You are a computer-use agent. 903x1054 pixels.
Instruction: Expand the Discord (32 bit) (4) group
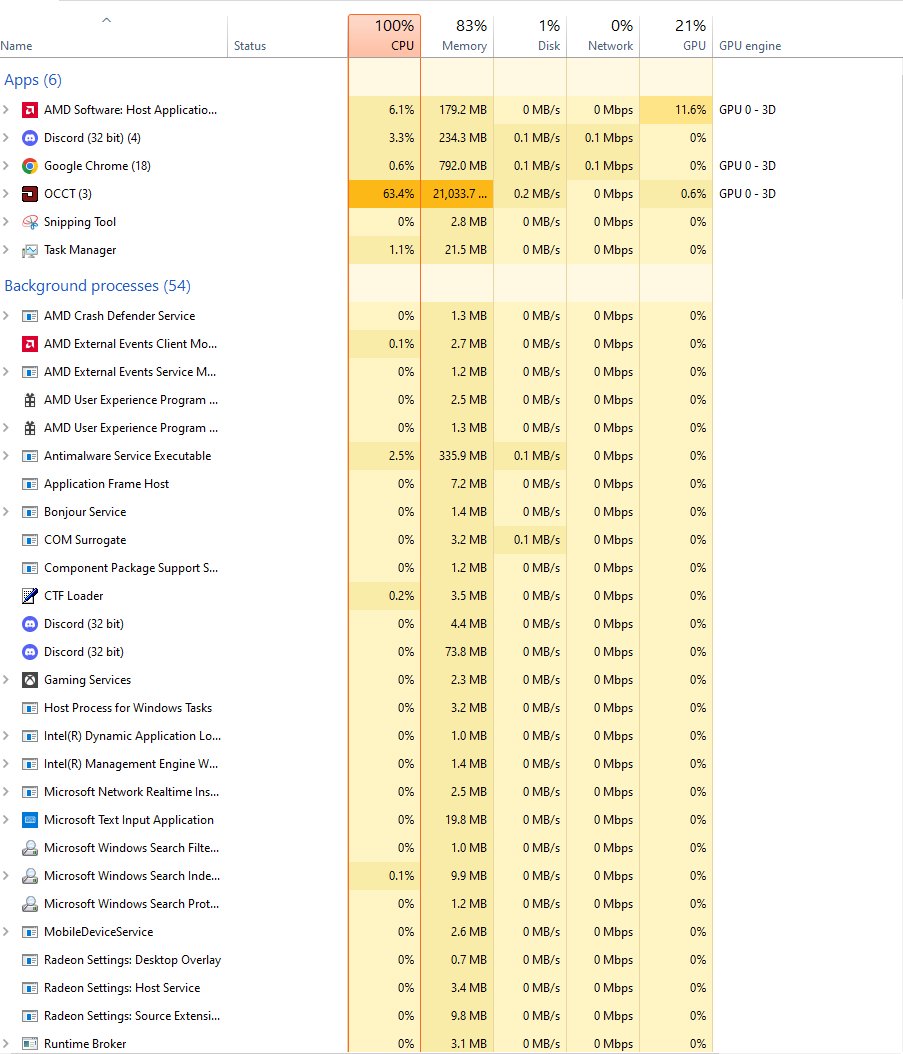tap(6, 138)
